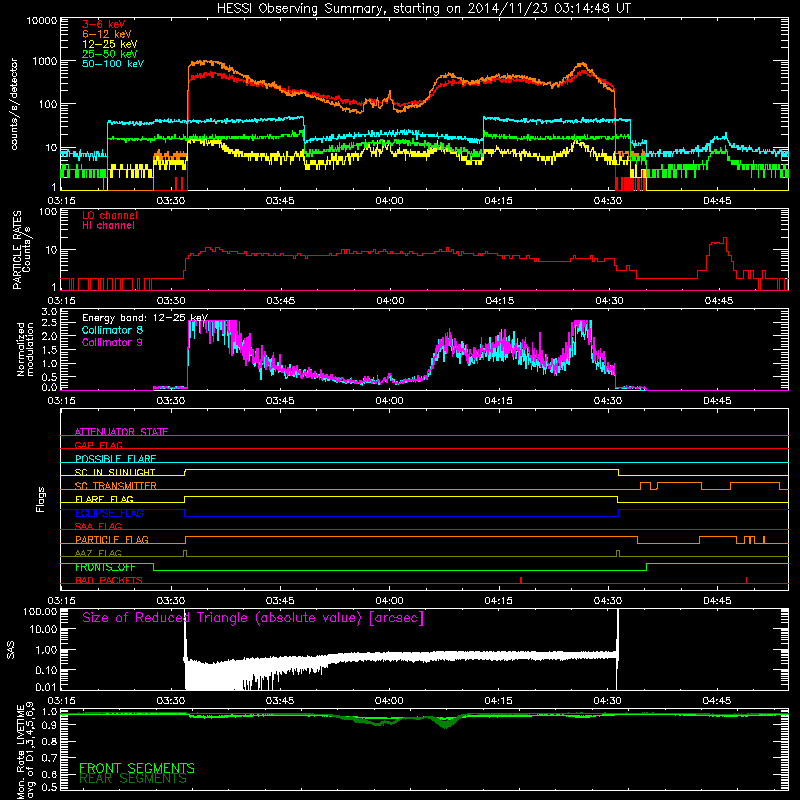Viewport: 800px width, 800px height.
Task: Click the POSSIBLE FLARE flag label
Action: 115,459
